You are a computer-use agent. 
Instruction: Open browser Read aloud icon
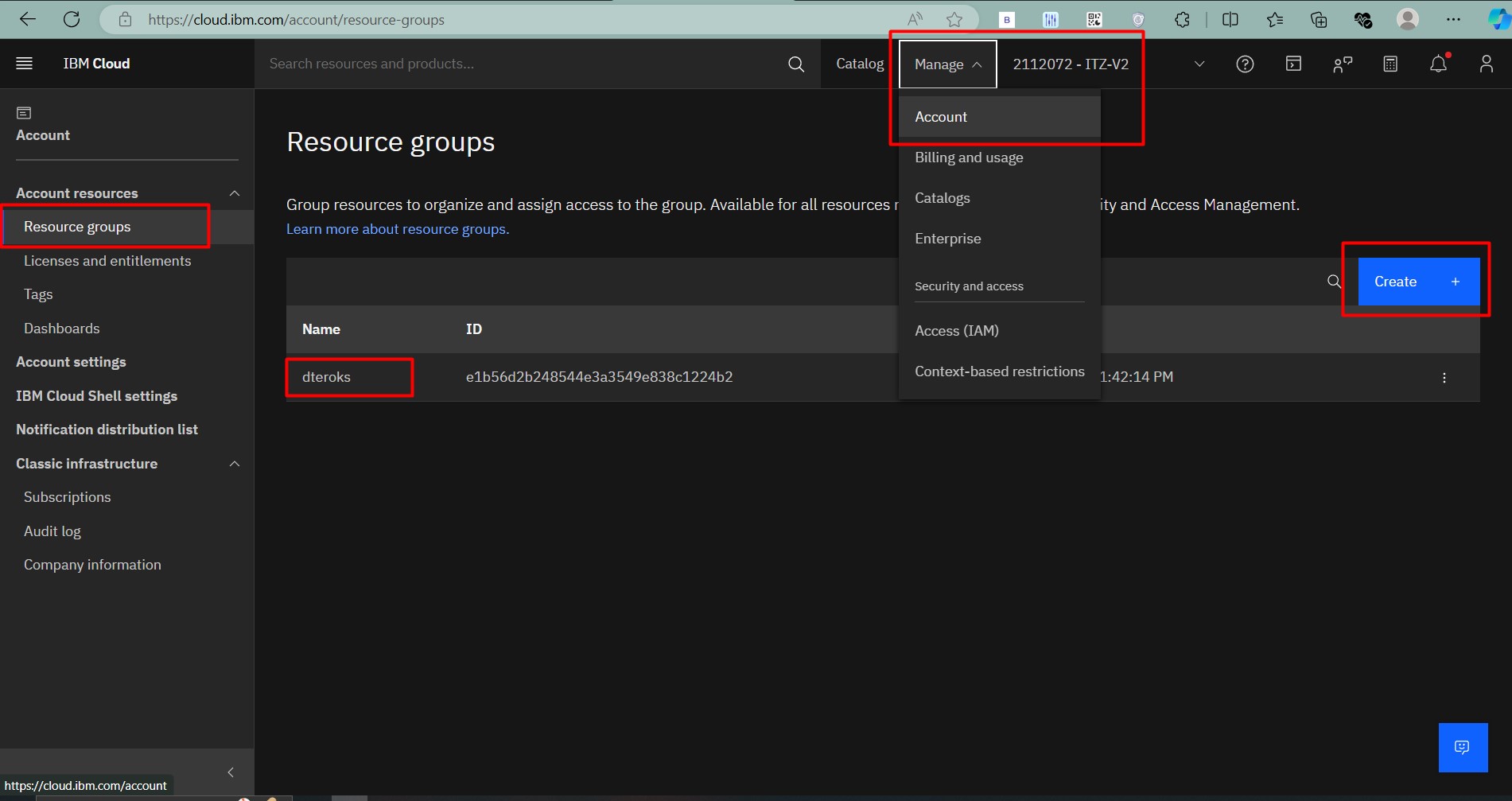tap(915, 19)
